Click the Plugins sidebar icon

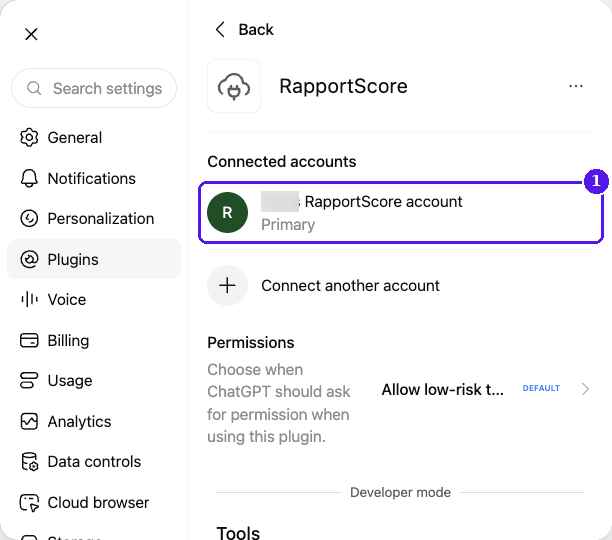point(29,259)
